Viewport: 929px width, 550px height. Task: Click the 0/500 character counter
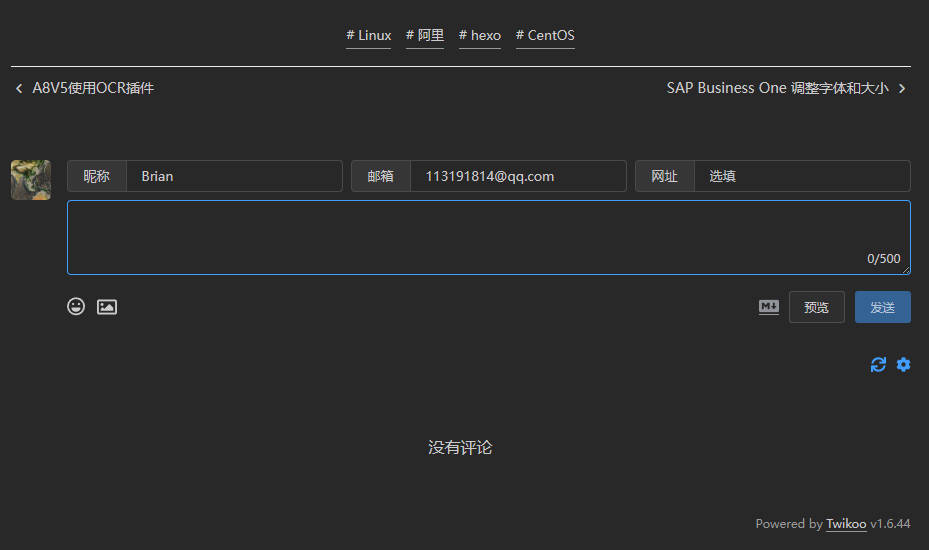pyautogui.click(x=883, y=258)
